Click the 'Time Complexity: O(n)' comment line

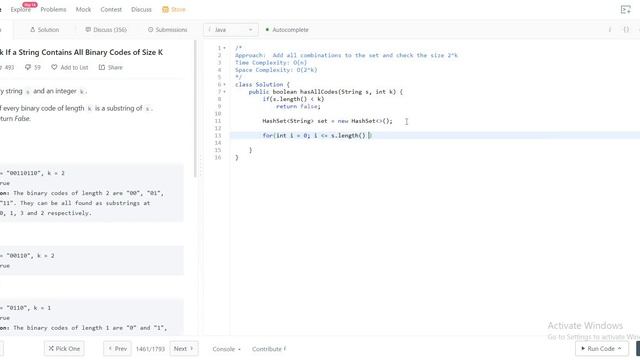tap(271, 62)
